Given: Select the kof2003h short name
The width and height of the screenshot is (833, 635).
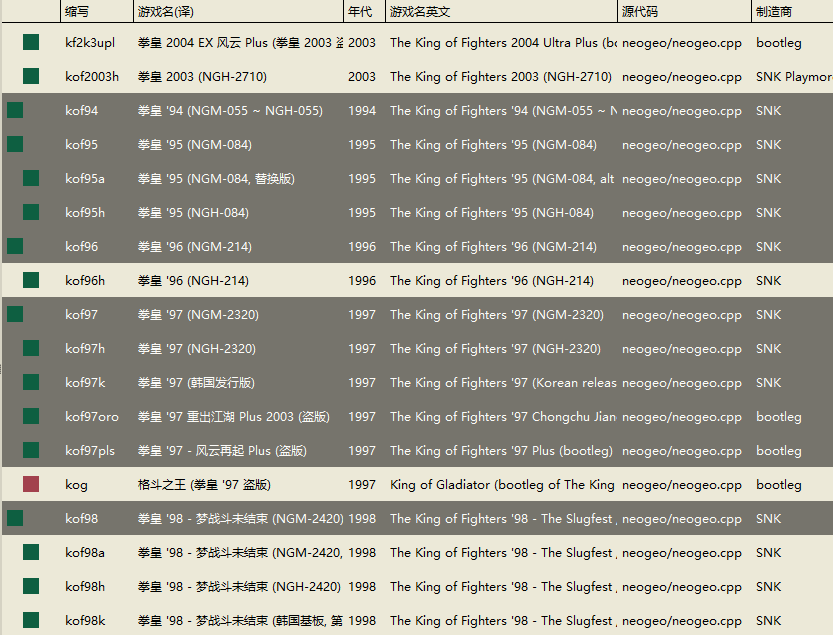Looking at the screenshot, I should point(92,77).
